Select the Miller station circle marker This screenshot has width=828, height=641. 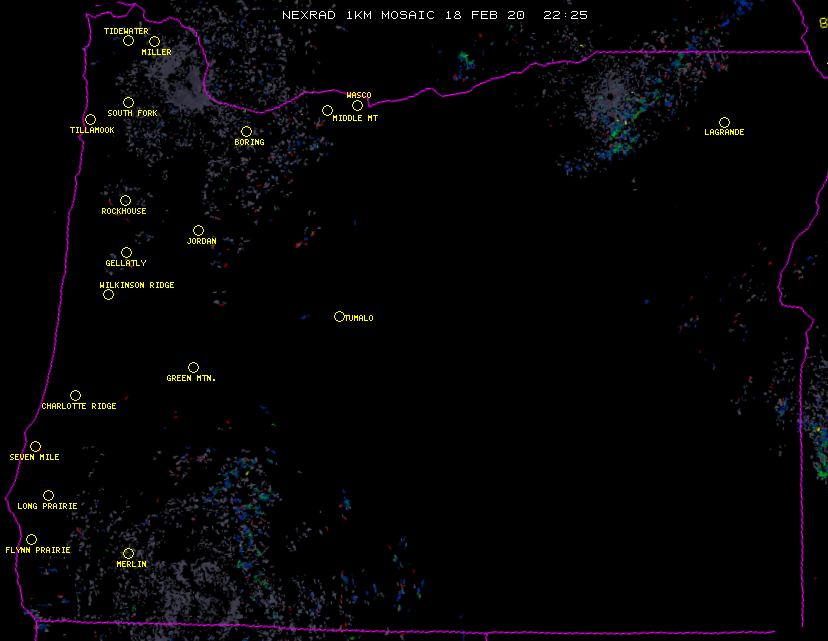tap(154, 42)
